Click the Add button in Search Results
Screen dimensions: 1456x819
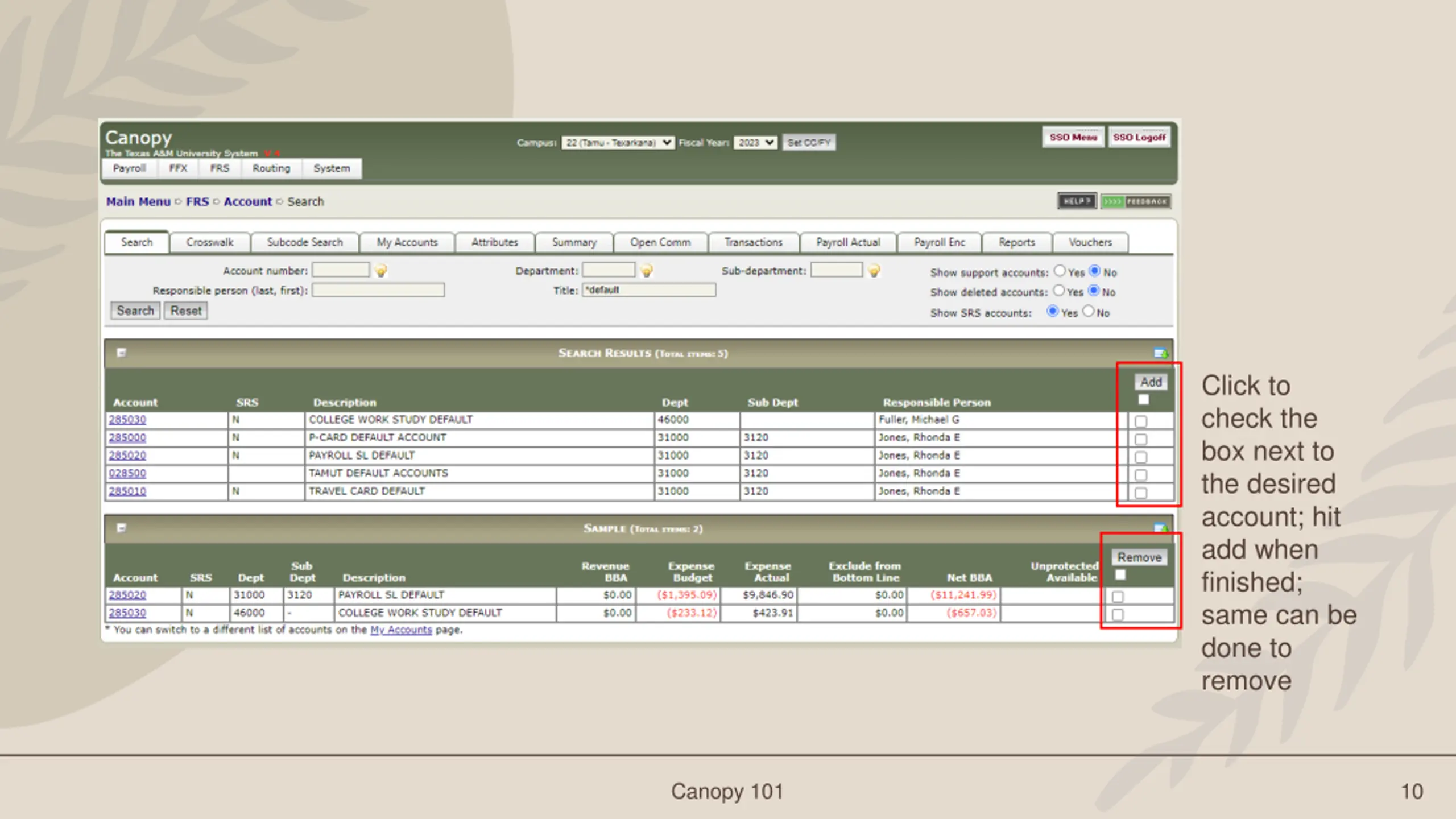coord(1151,382)
